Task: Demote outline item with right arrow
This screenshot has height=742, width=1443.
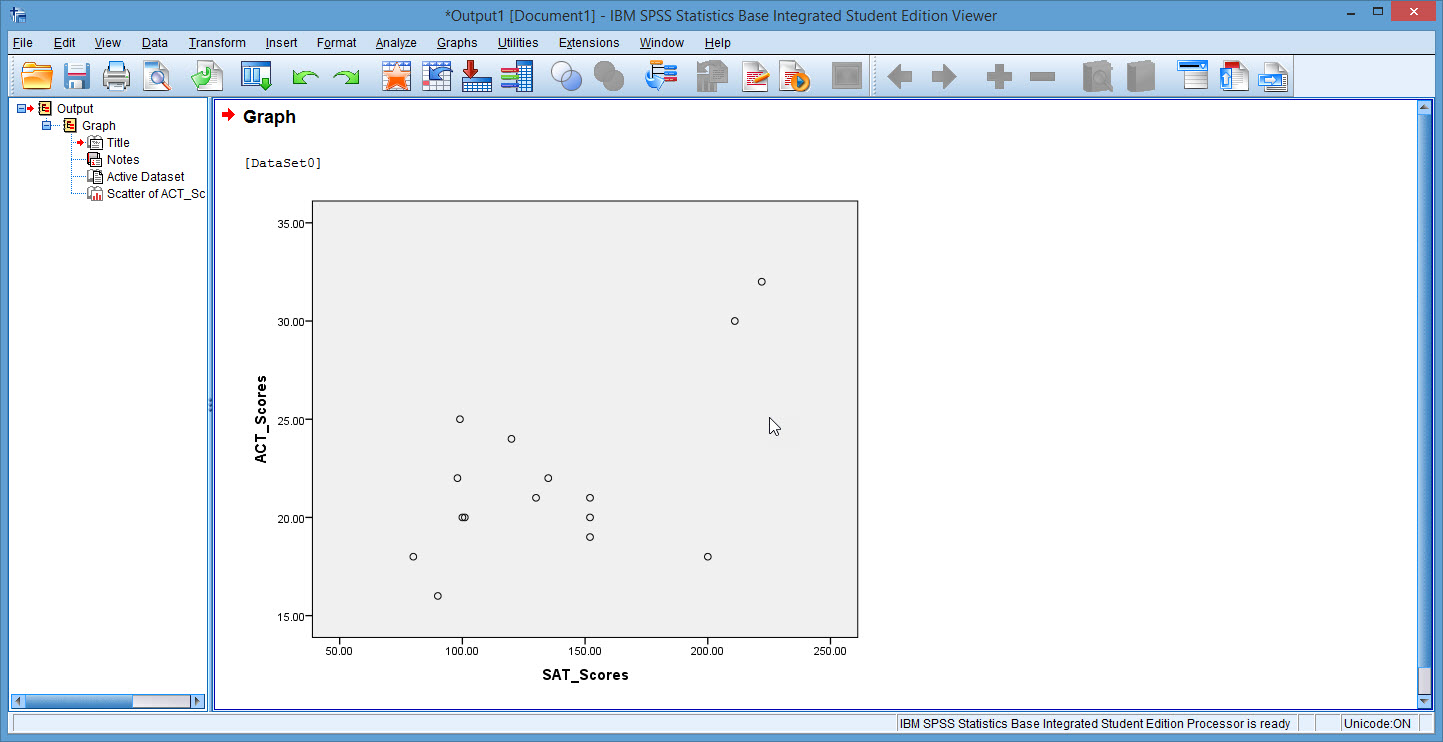Action: click(943, 76)
